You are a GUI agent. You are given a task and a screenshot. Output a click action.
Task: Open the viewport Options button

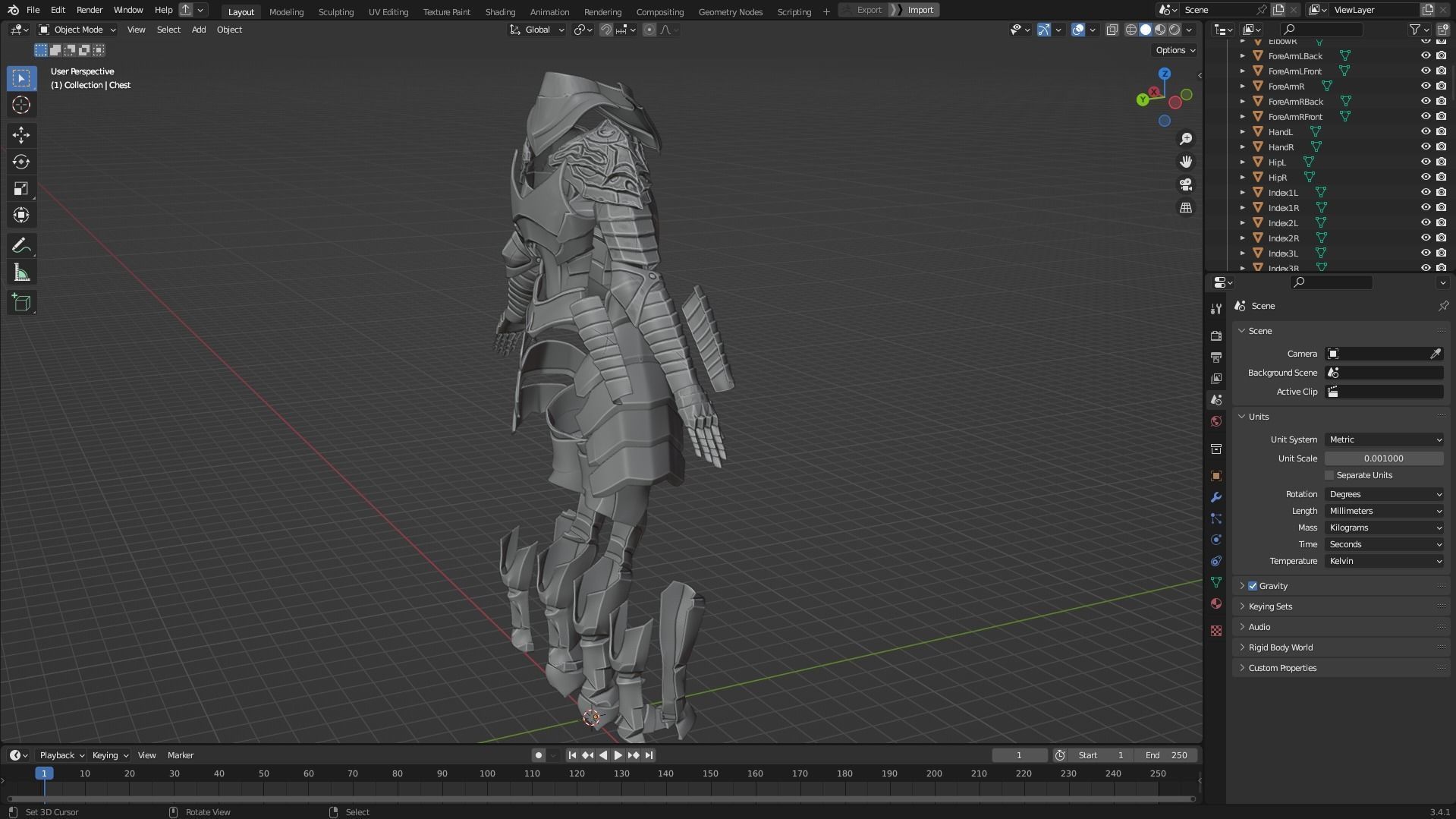tap(1175, 50)
